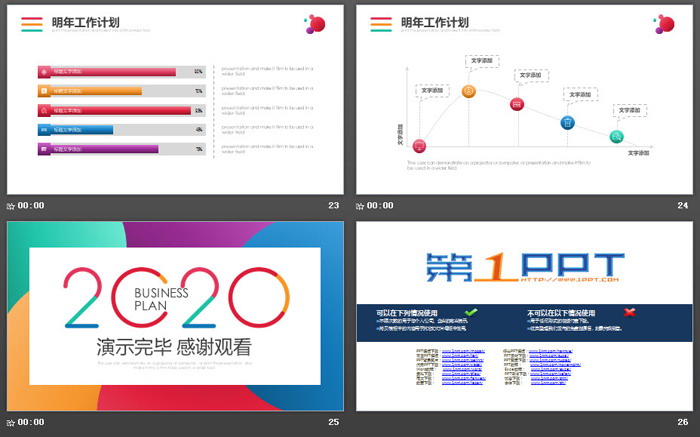Open the HTTP://WWW.1PPT.COM link in the logo
The width and height of the screenshot is (700, 437).
(x=570, y=279)
